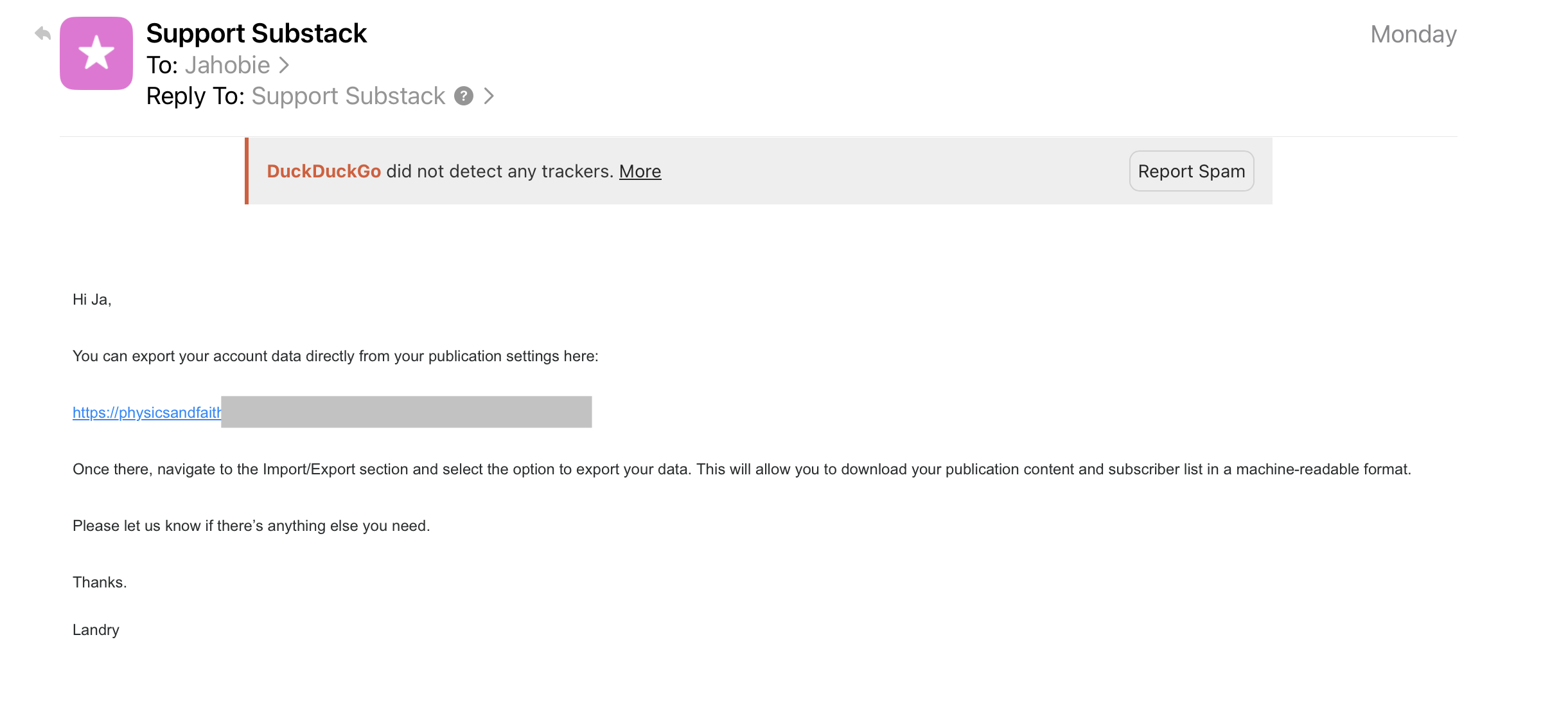This screenshot has height=725, width=1568.
Task: Click the pink star sender avatar
Action: (96, 53)
